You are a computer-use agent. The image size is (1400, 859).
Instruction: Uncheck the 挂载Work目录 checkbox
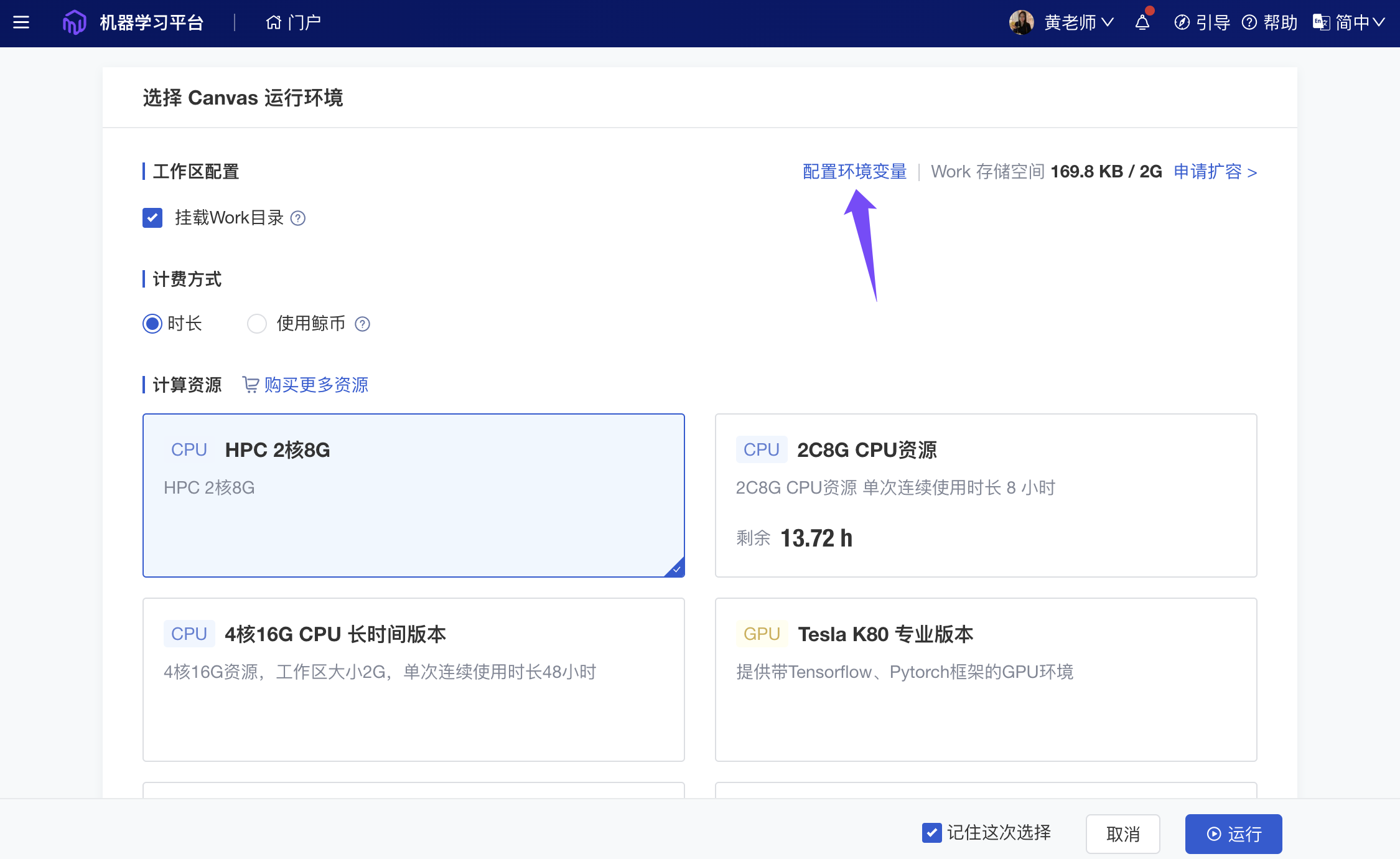[x=152, y=218]
